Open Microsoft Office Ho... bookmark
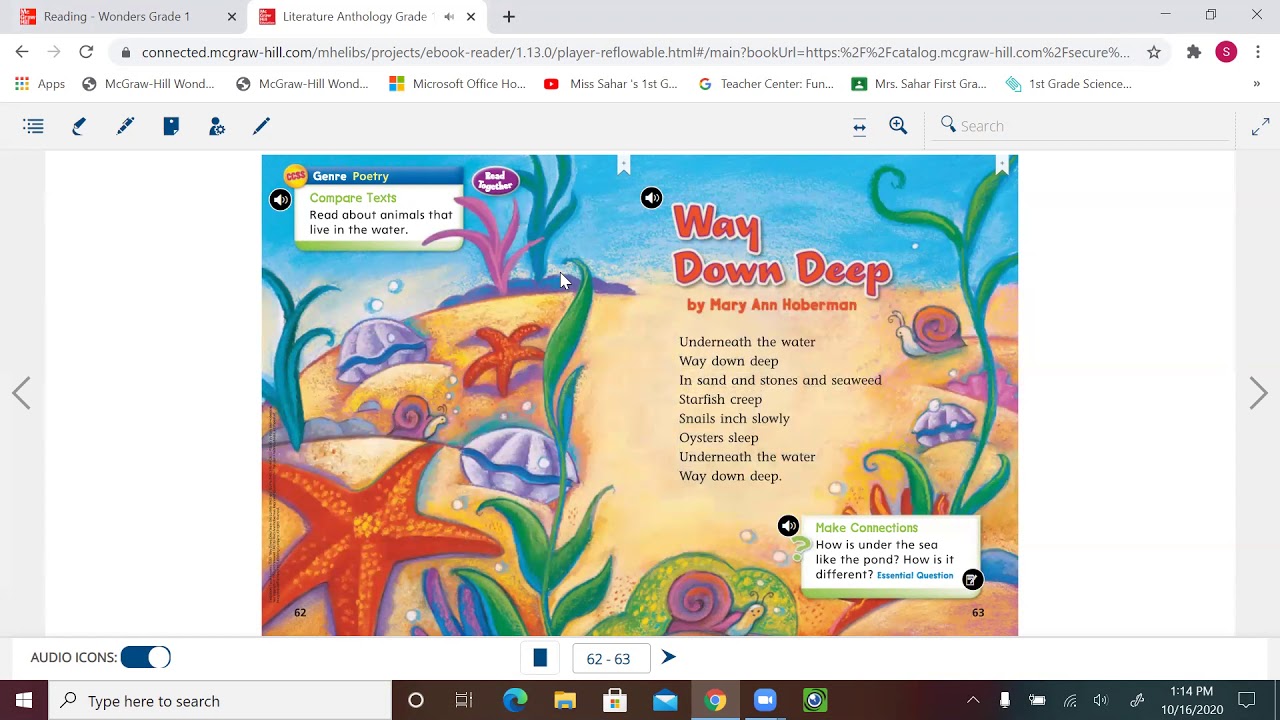 457,84
